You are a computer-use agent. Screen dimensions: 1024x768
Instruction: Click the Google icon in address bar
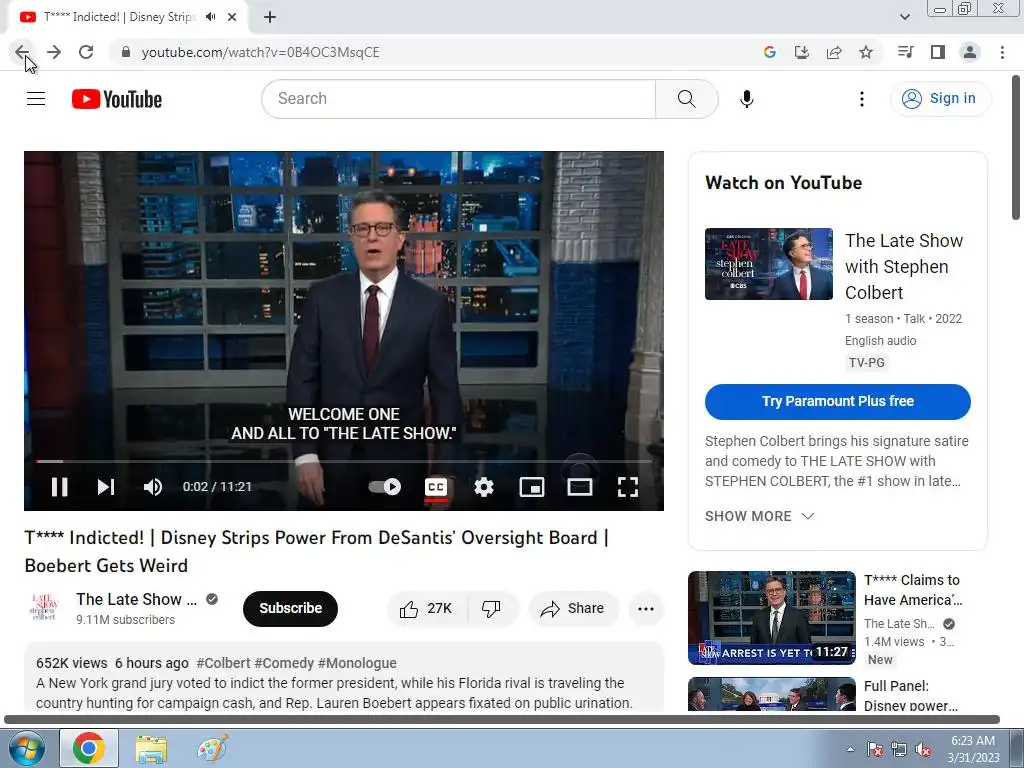pyautogui.click(x=769, y=52)
